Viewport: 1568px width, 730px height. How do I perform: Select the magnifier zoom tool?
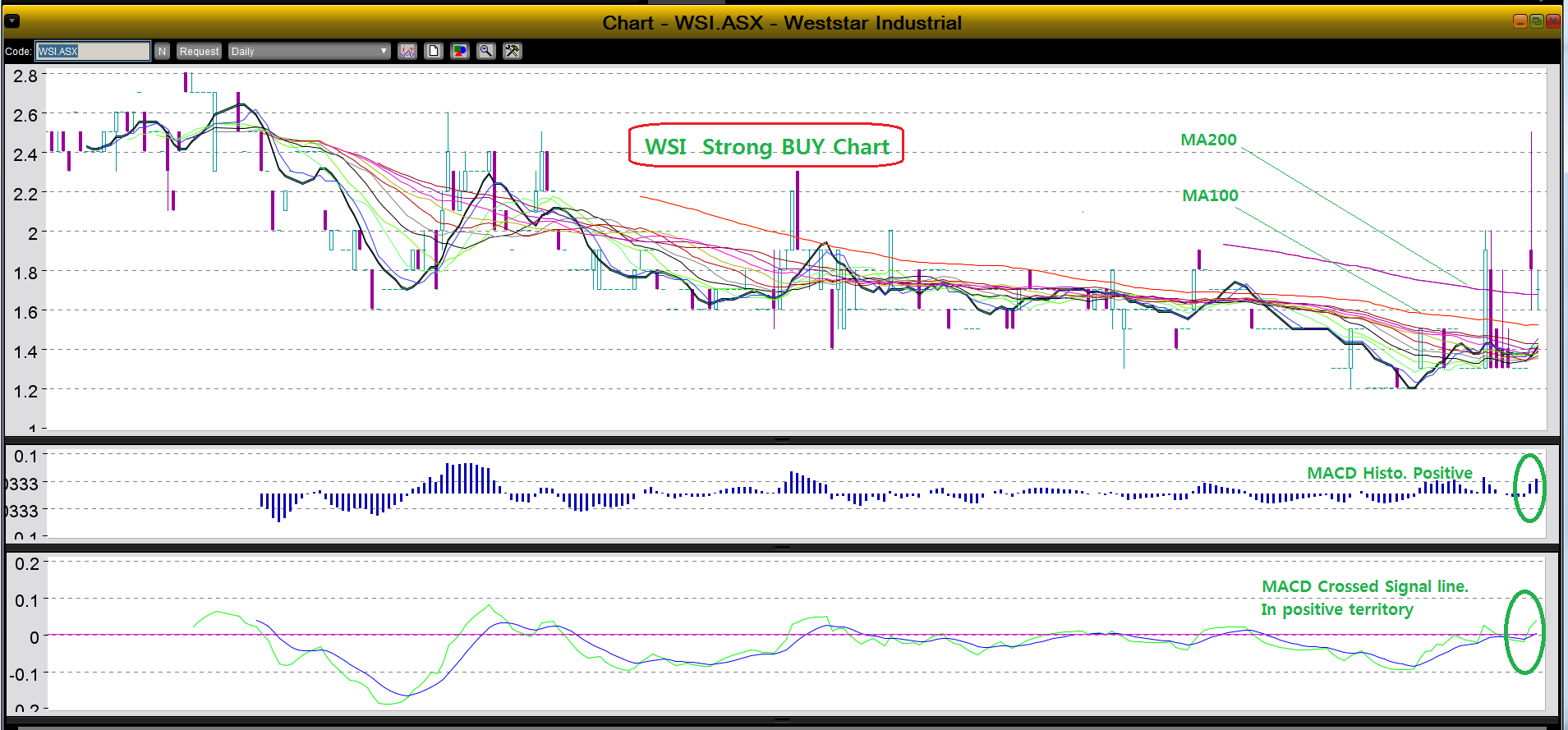(486, 51)
